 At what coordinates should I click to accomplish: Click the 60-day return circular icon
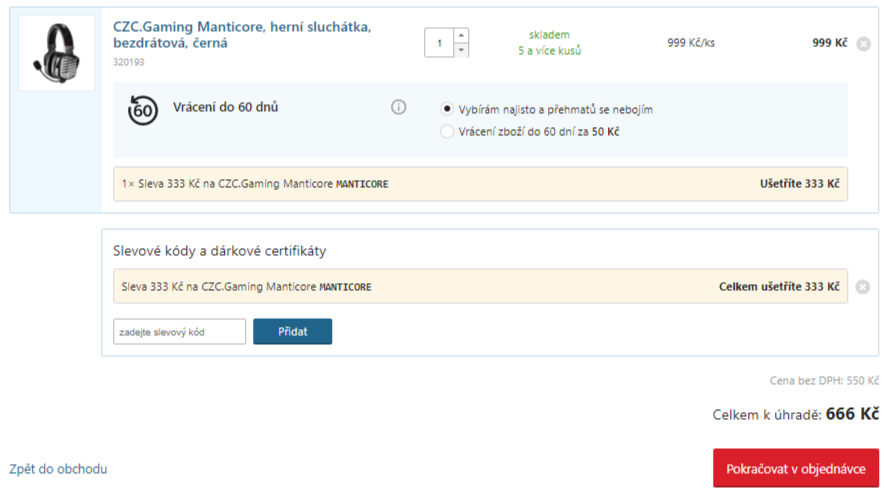click(x=142, y=110)
